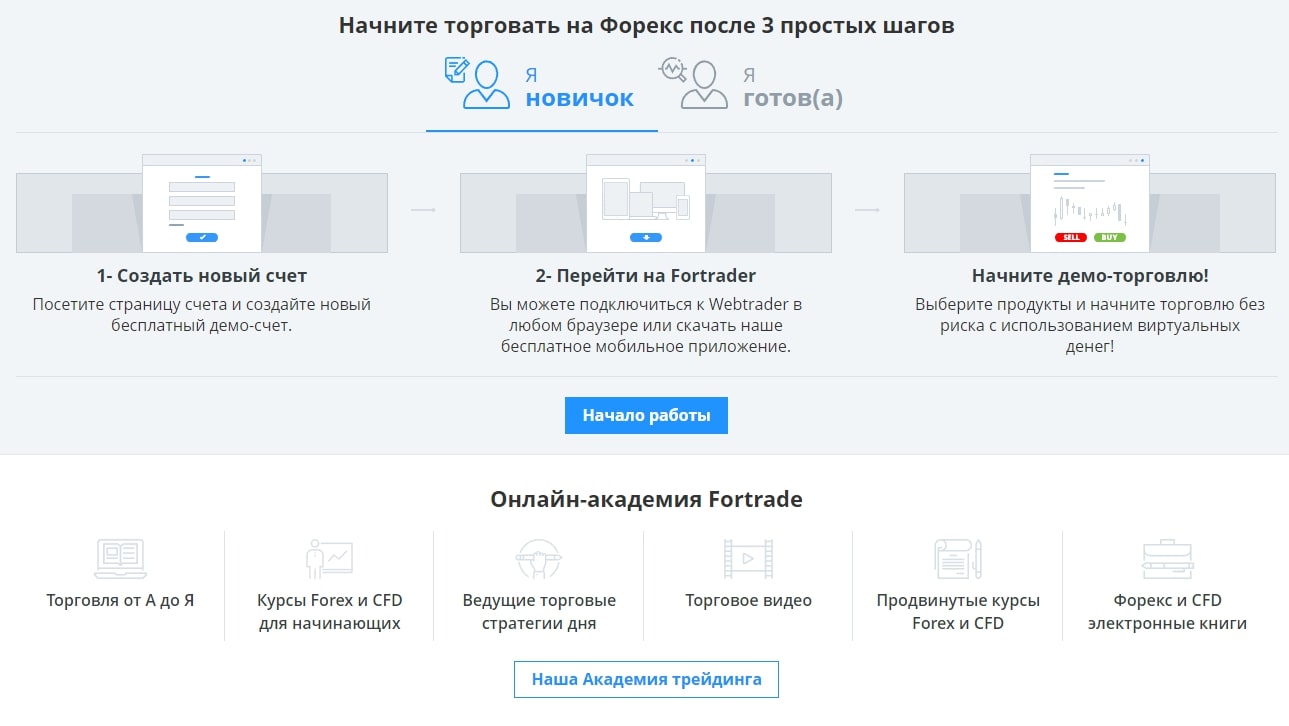Screen dimensions: 1289x726
Task: Click the open book laptop icon
Action: (120, 559)
